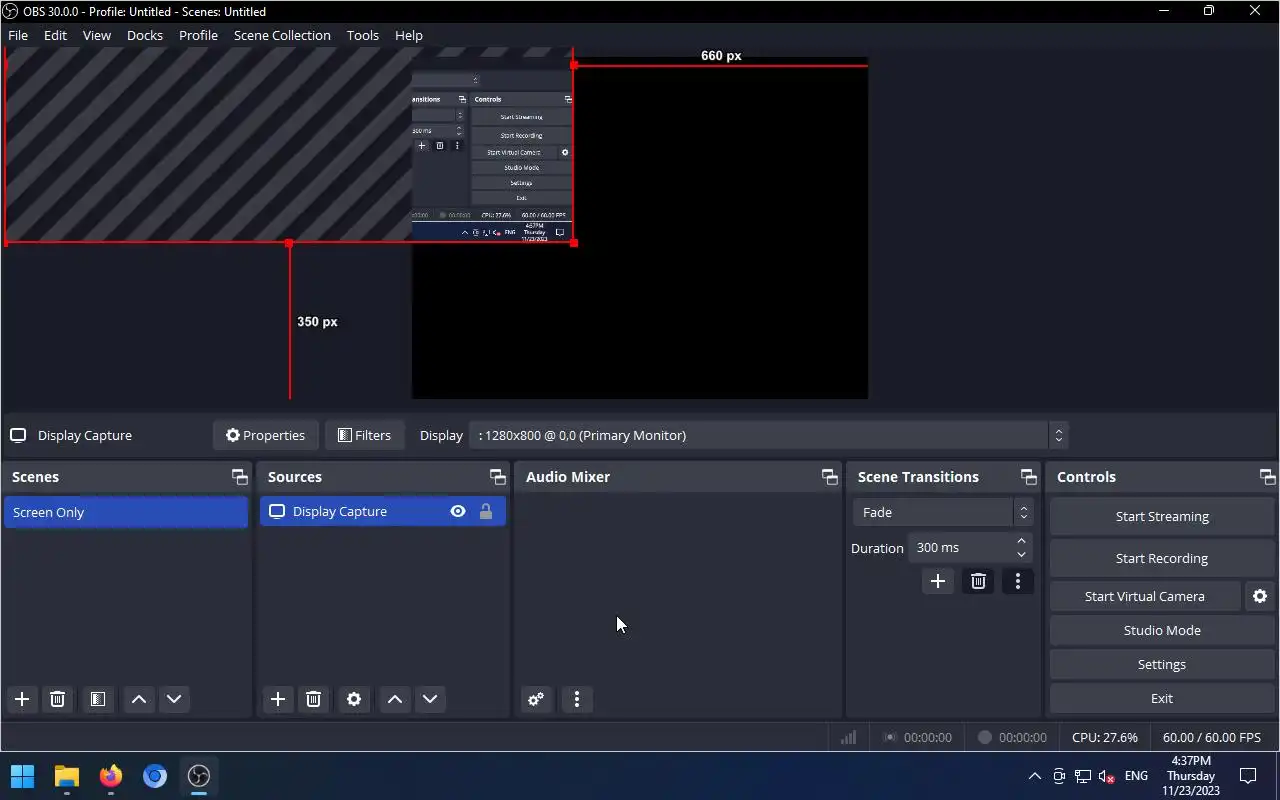This screenshot has width=1280, height=800.
Task: Move scene up arrow in Scenes panel
Action: (x=139, y=699)
